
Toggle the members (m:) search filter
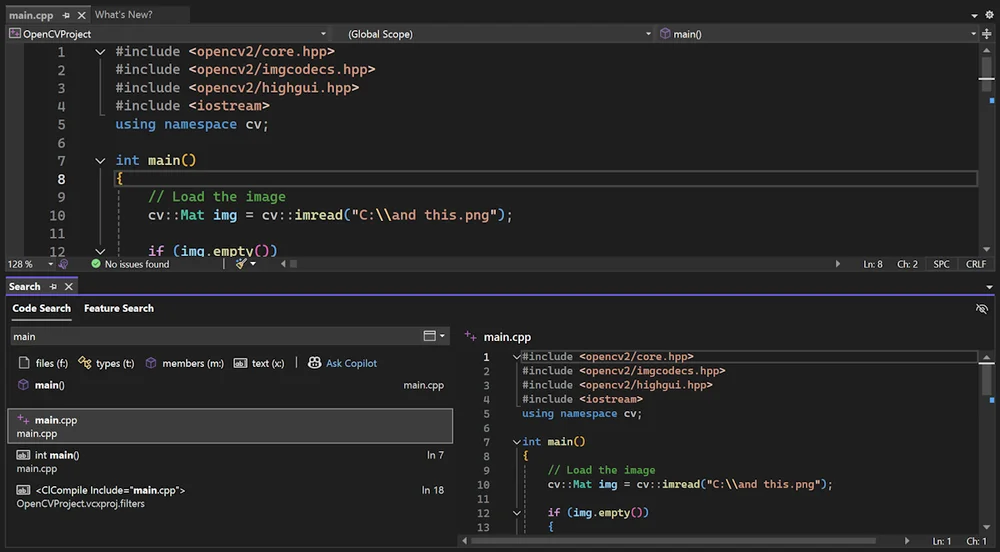184,363
